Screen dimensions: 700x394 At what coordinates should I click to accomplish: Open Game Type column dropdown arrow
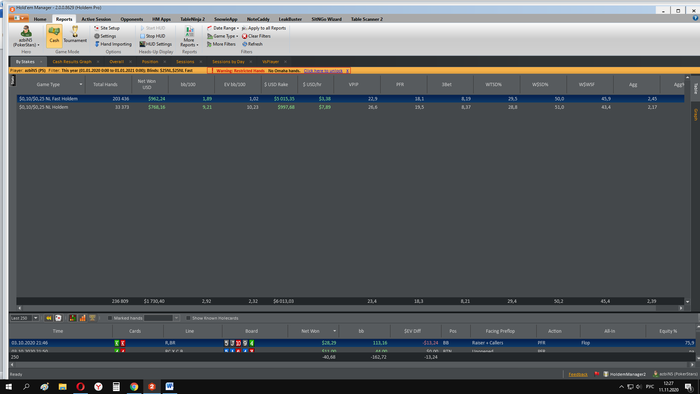tap(81, 84)
